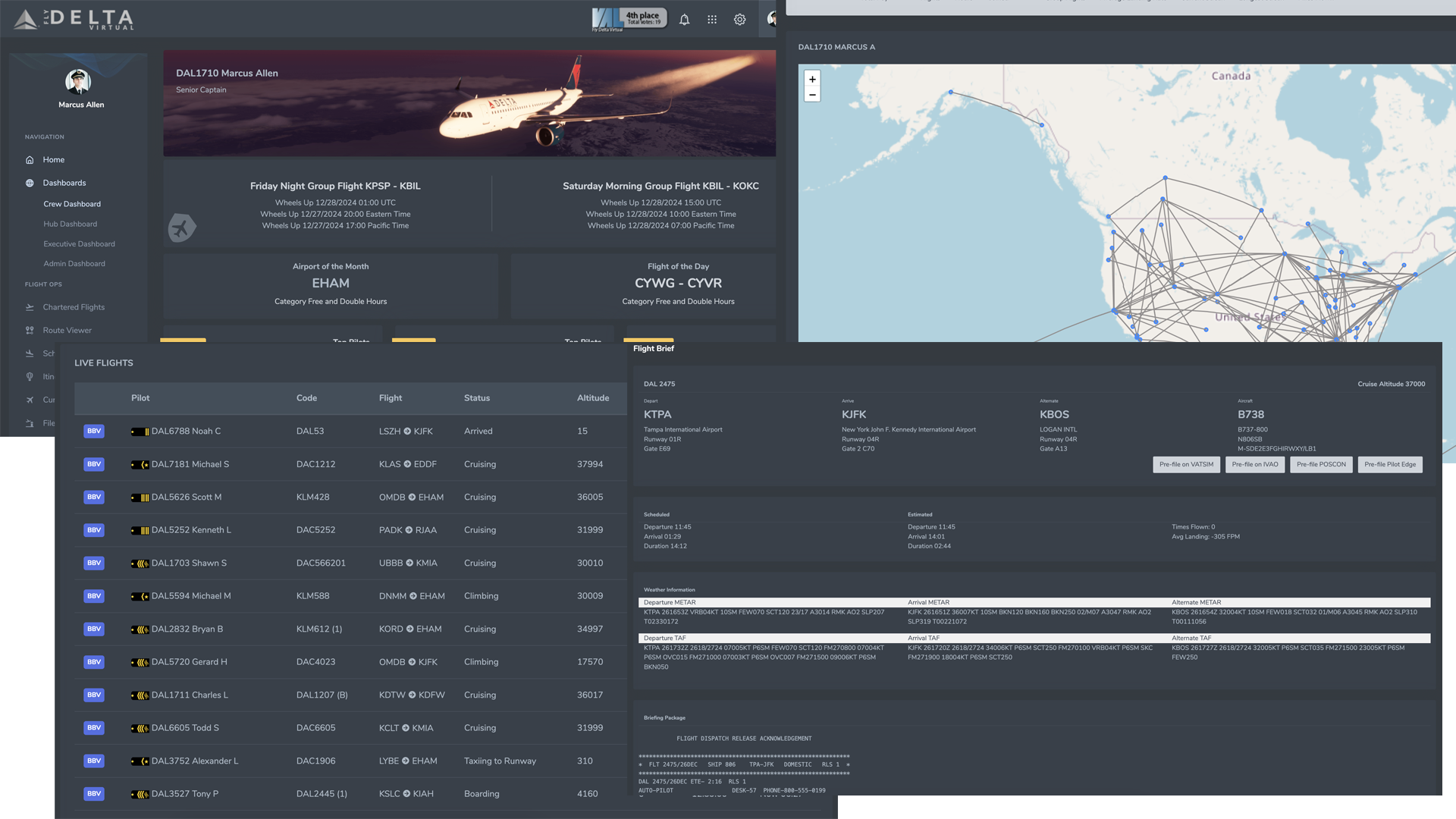Click Saturday Morning Group Flight KBIL - KOKC
The height and width of the screenshot is (819, 1456).
pos(661,186)
